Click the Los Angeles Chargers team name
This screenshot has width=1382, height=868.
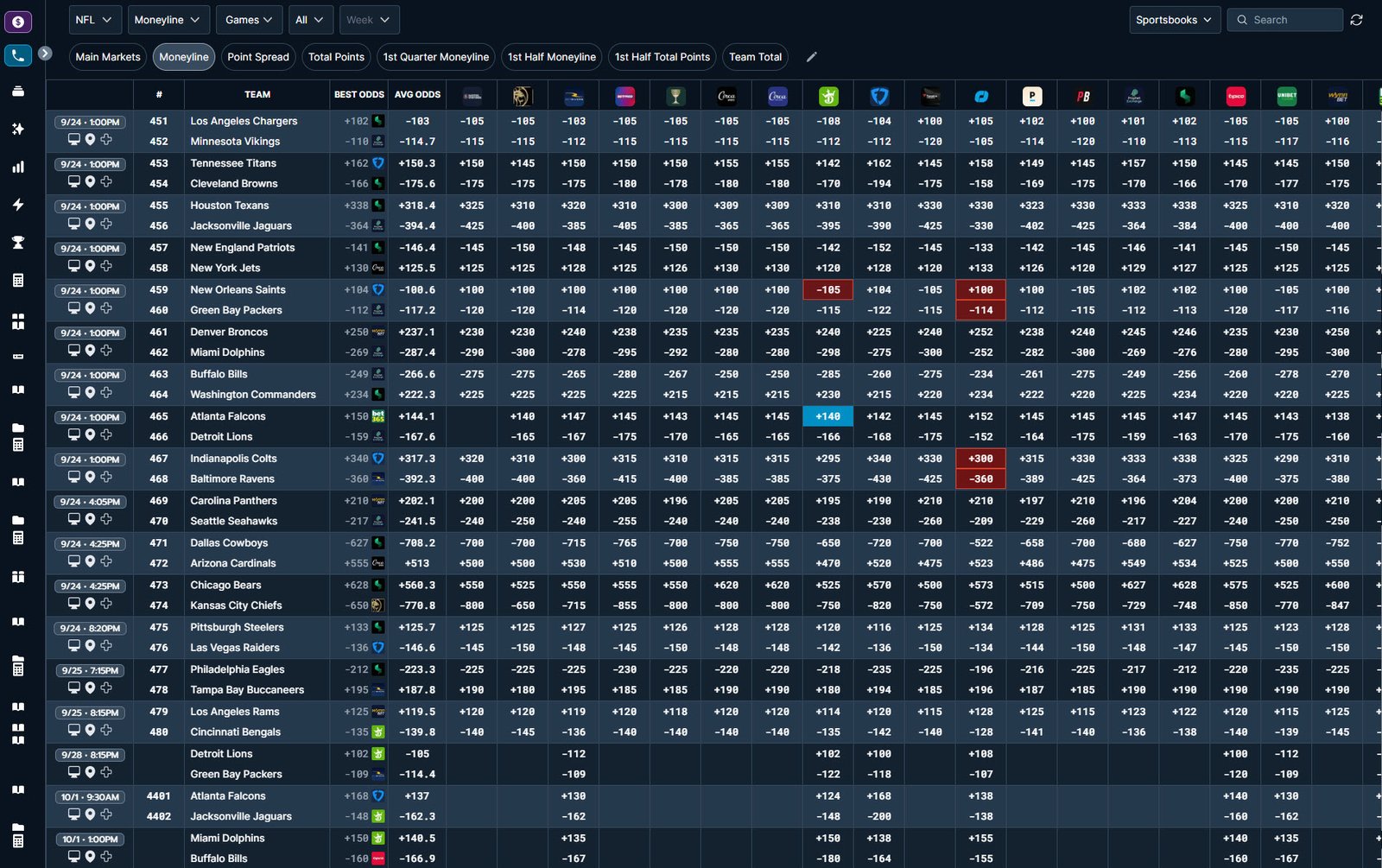click(x=244, y=122)
